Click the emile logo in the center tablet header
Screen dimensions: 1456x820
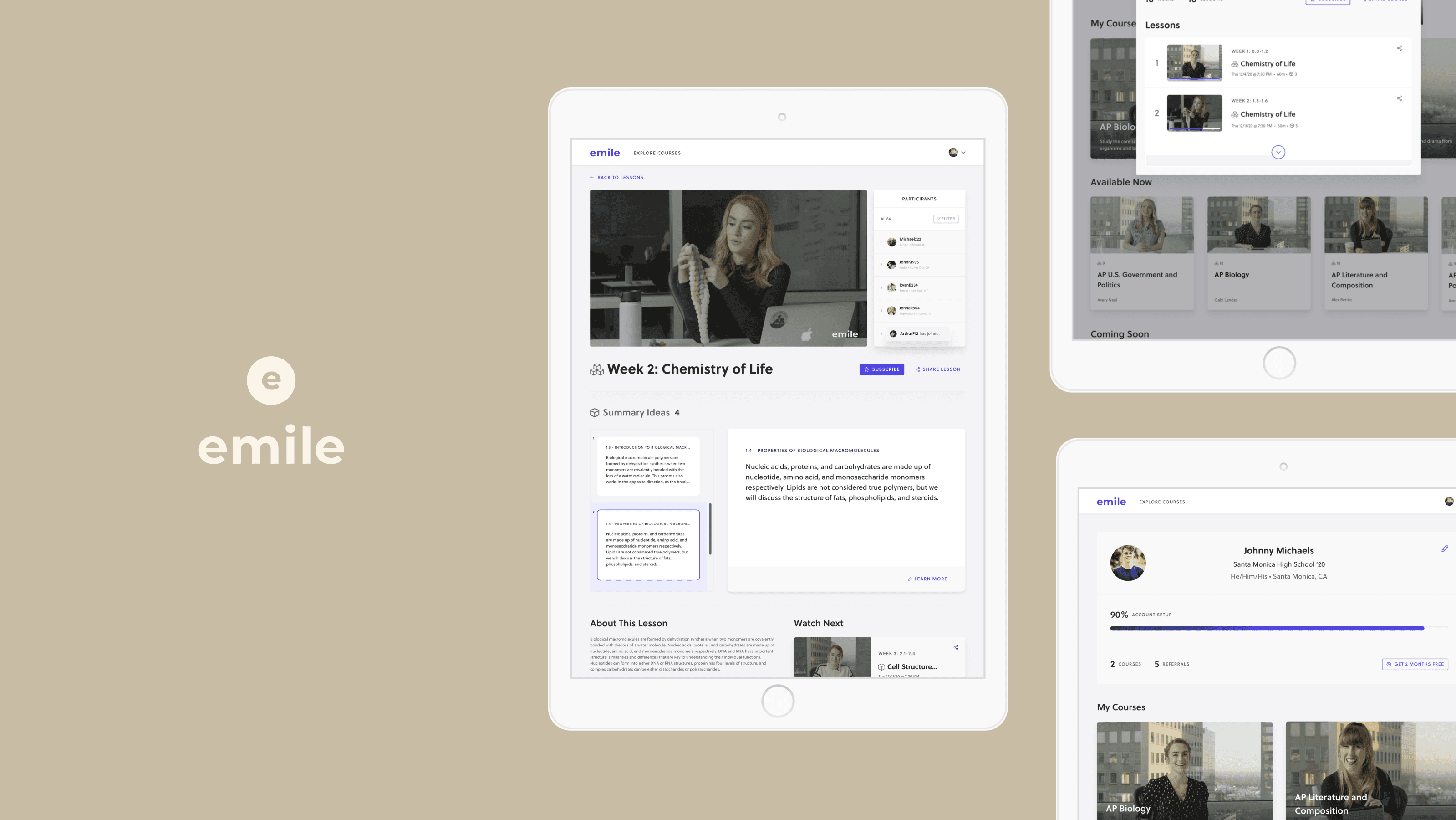(604, 153)
